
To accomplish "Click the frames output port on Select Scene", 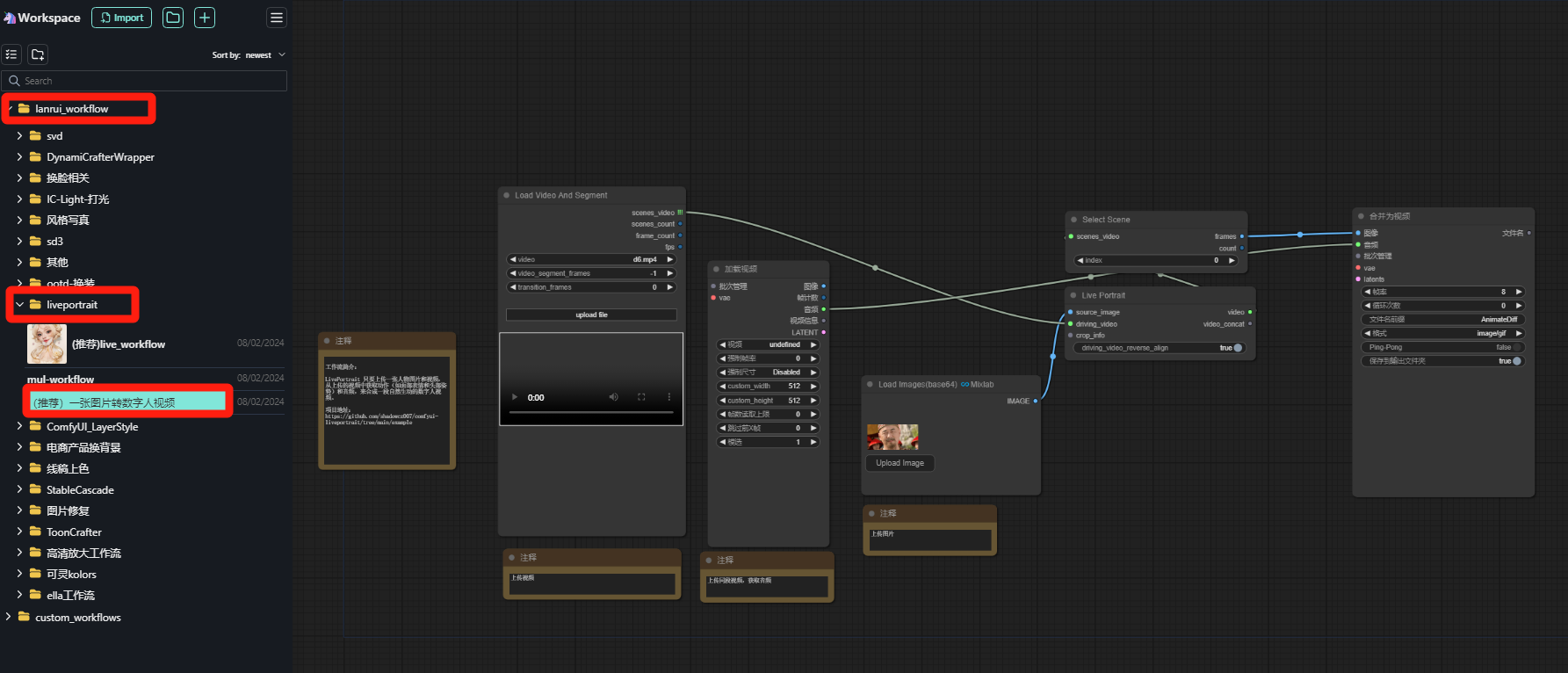I will coord(1241,236).
